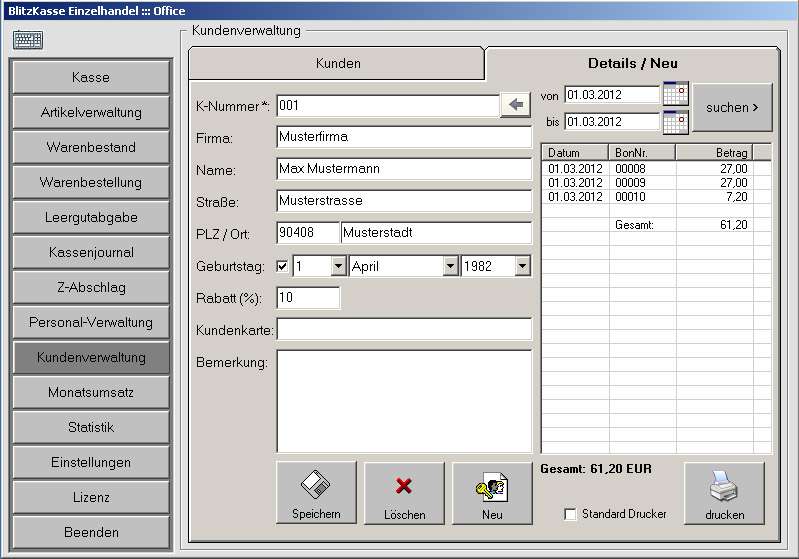Open Kasse from the sidebar
799x559 pixels.
(91, 77)
